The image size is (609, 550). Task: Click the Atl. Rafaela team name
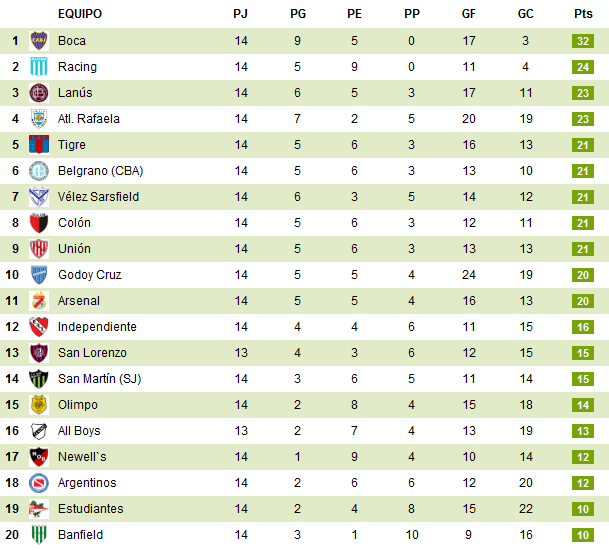click(88, 119)
